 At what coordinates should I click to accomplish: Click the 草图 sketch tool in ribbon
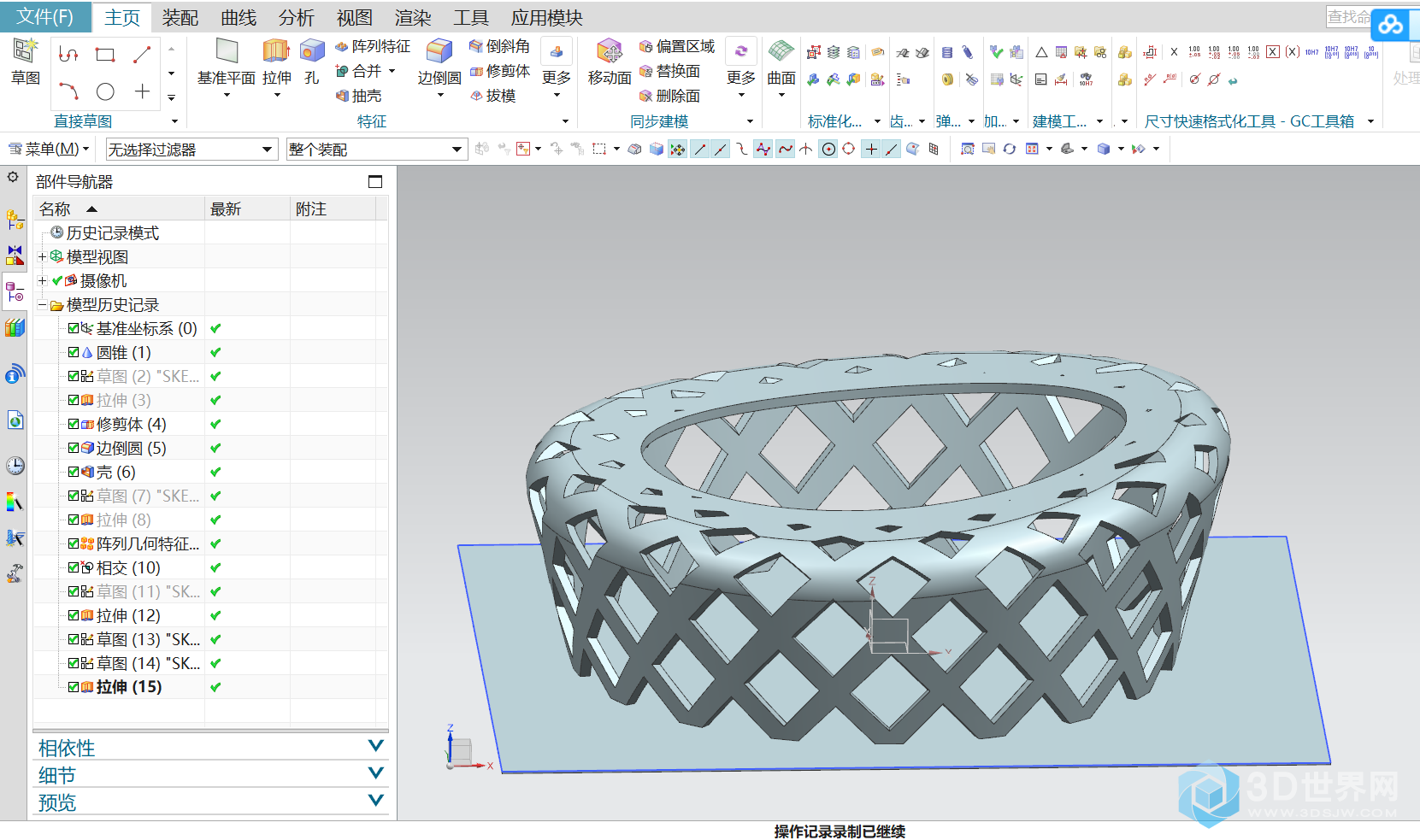tap(25, 62)
